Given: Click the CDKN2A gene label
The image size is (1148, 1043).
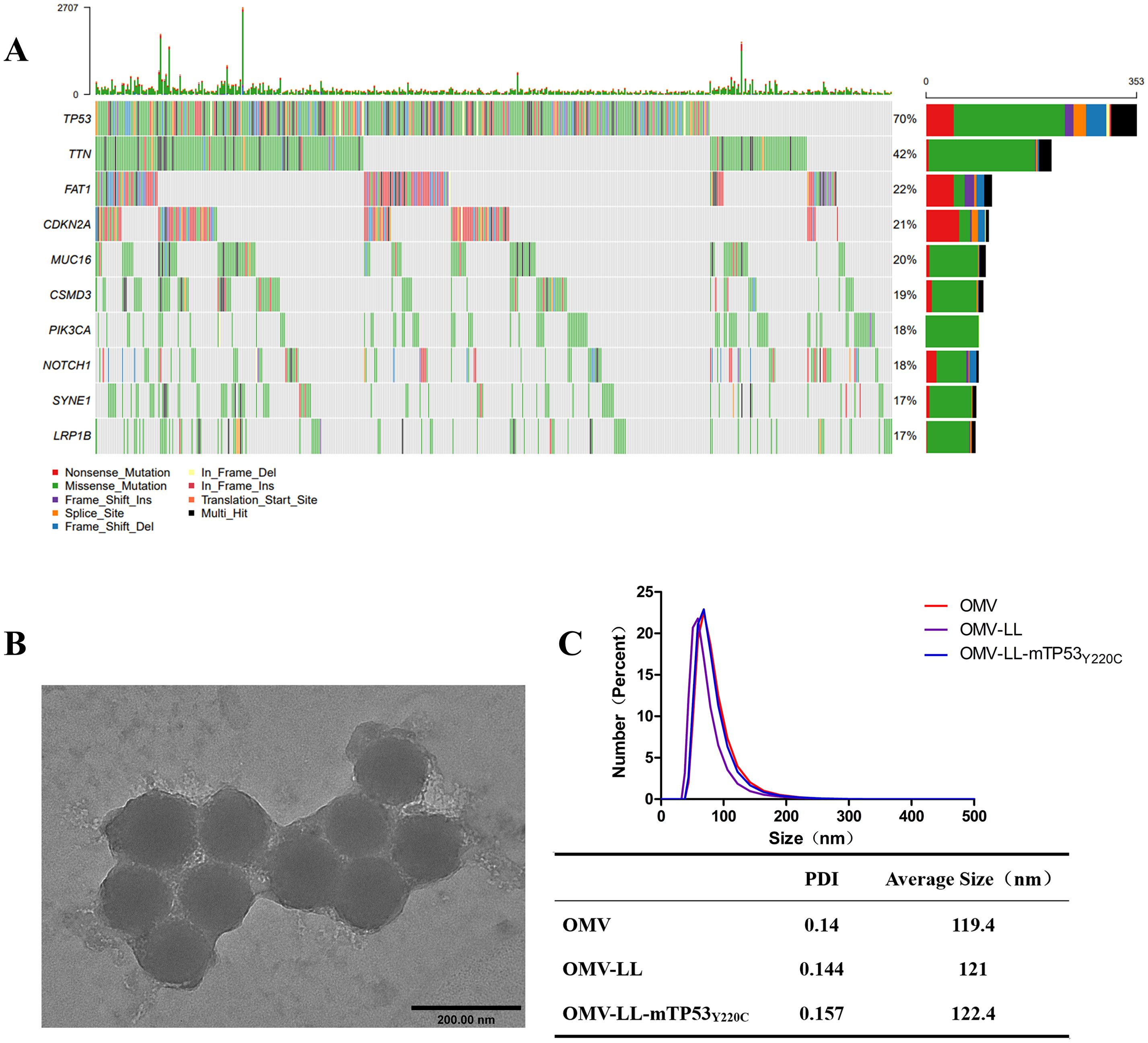Looking at the screenshot, I should point(67,225).
